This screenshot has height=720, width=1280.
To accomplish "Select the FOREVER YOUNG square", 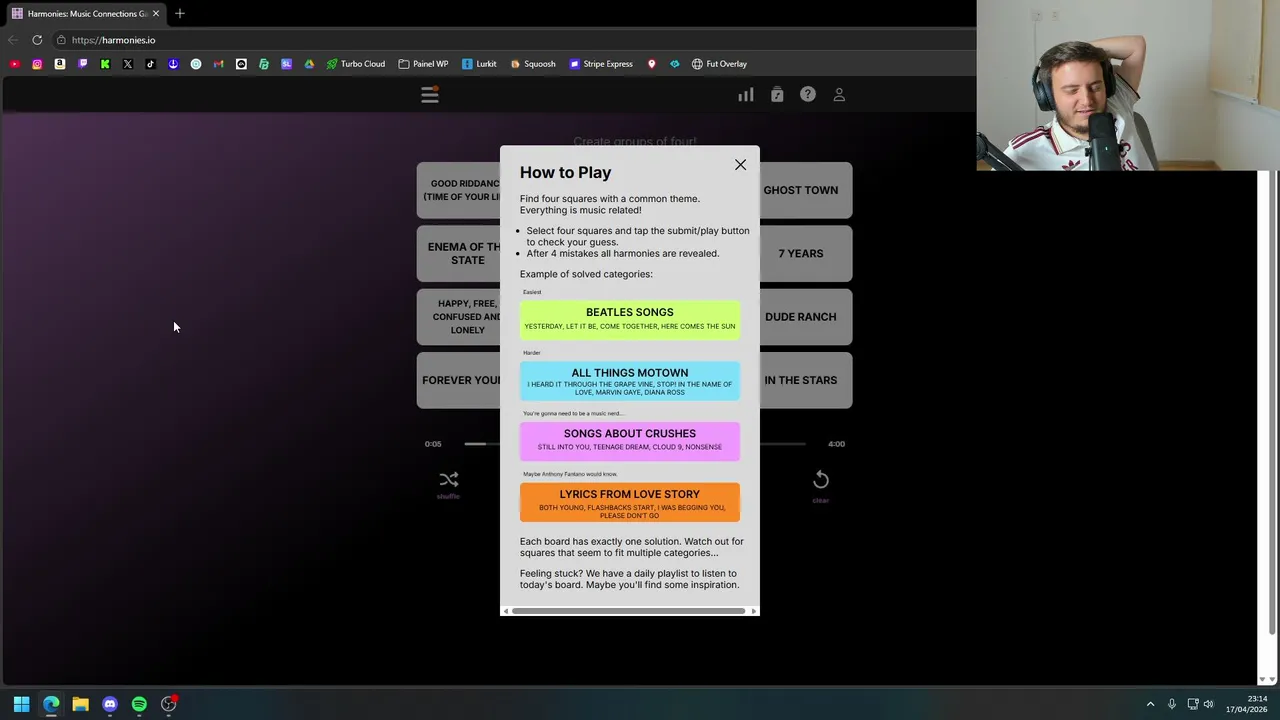I will [458, 380].
